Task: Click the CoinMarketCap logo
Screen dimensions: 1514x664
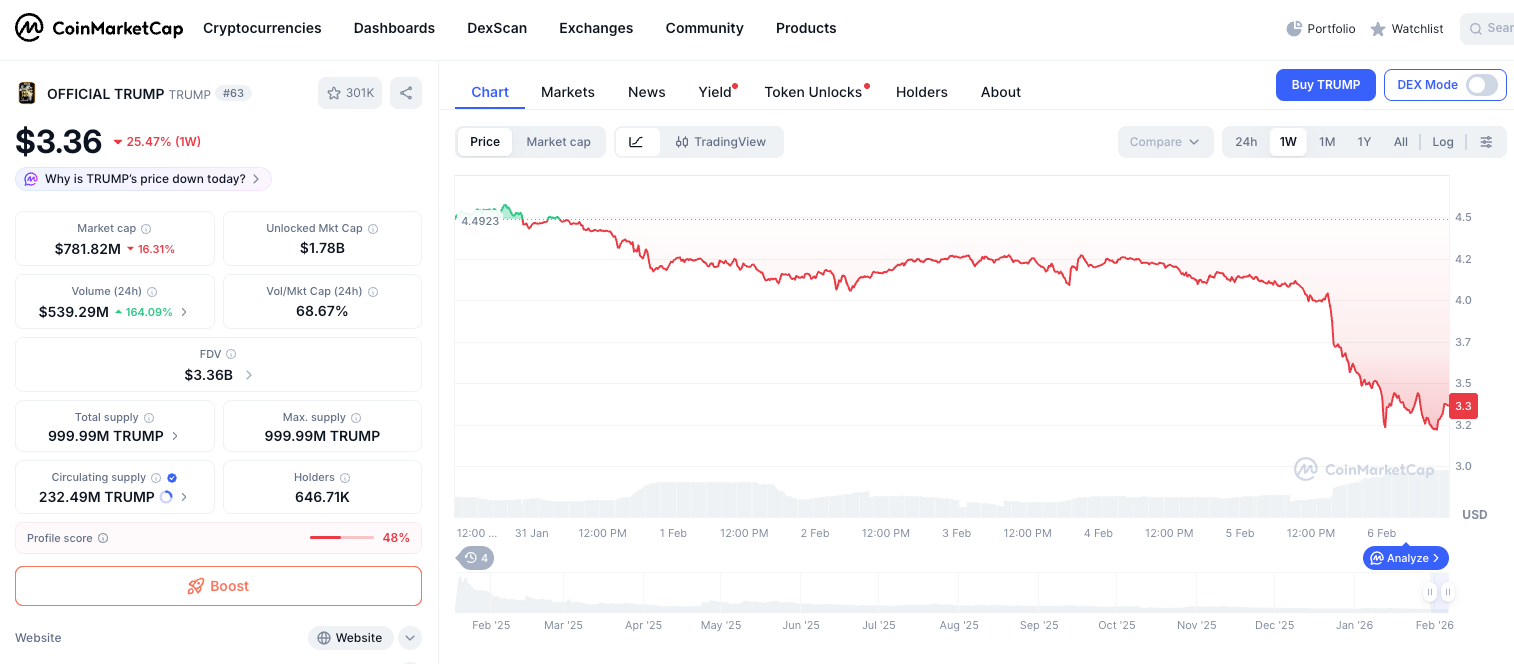Action: (x=99, y=28)
